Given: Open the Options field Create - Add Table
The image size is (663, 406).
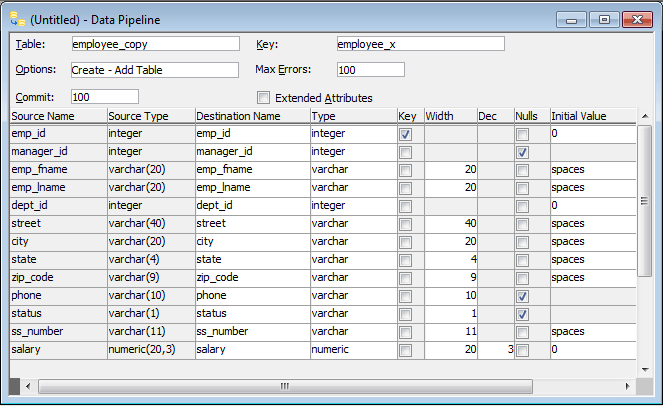Looking at the screenshot, I should (x=154, y=70).
